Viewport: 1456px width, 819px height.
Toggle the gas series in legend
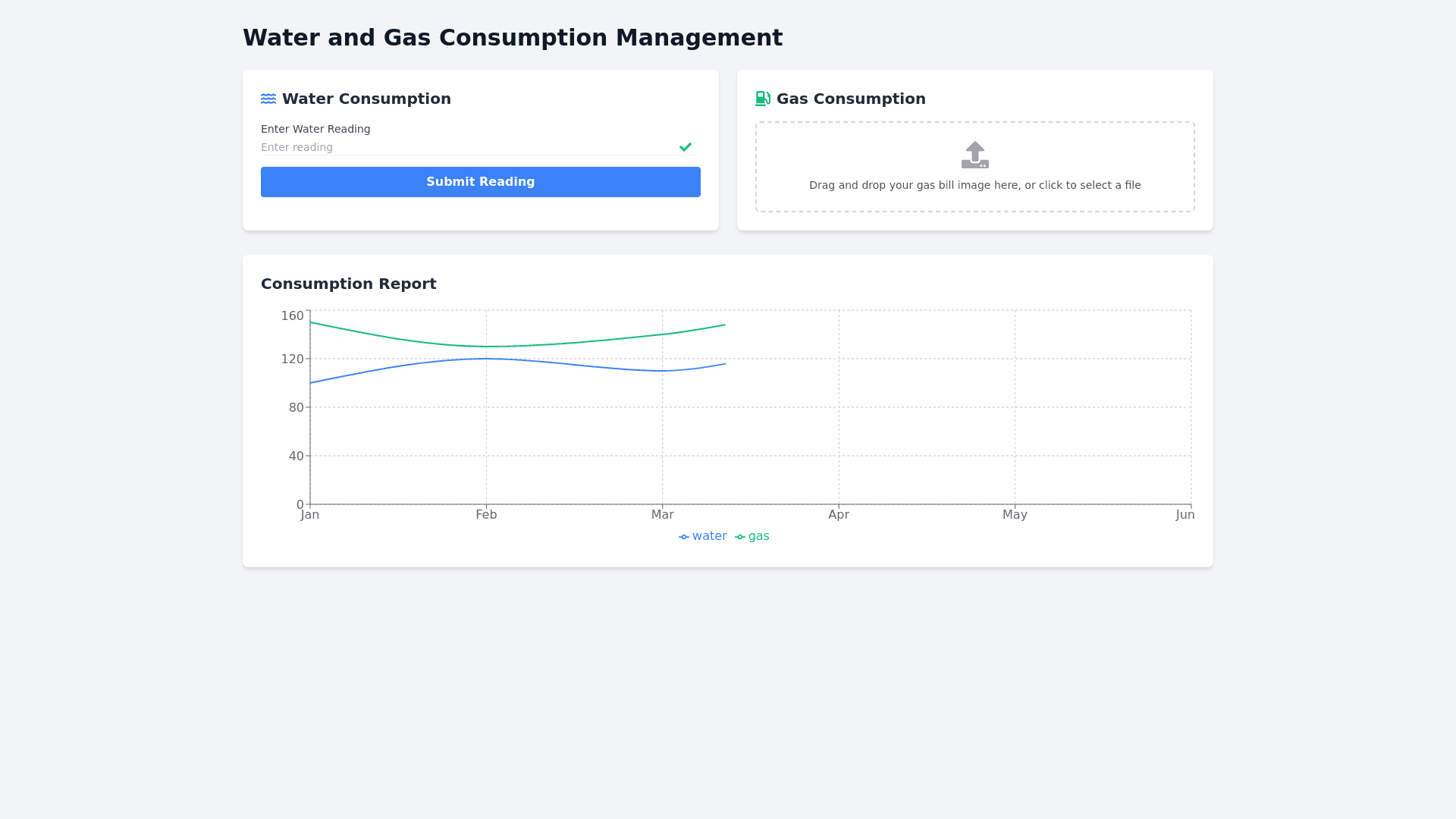tap(758, 536)
